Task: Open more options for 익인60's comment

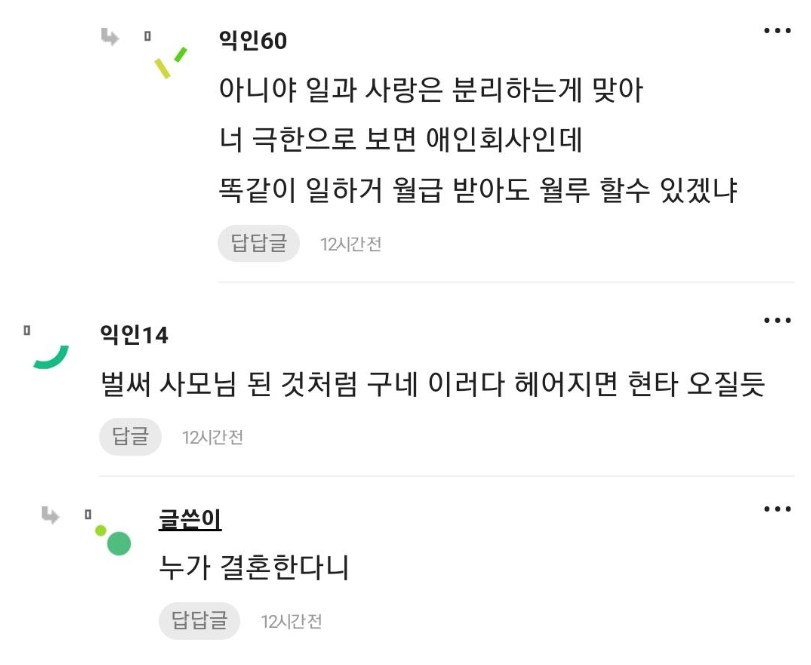Action: click(777, 31)
